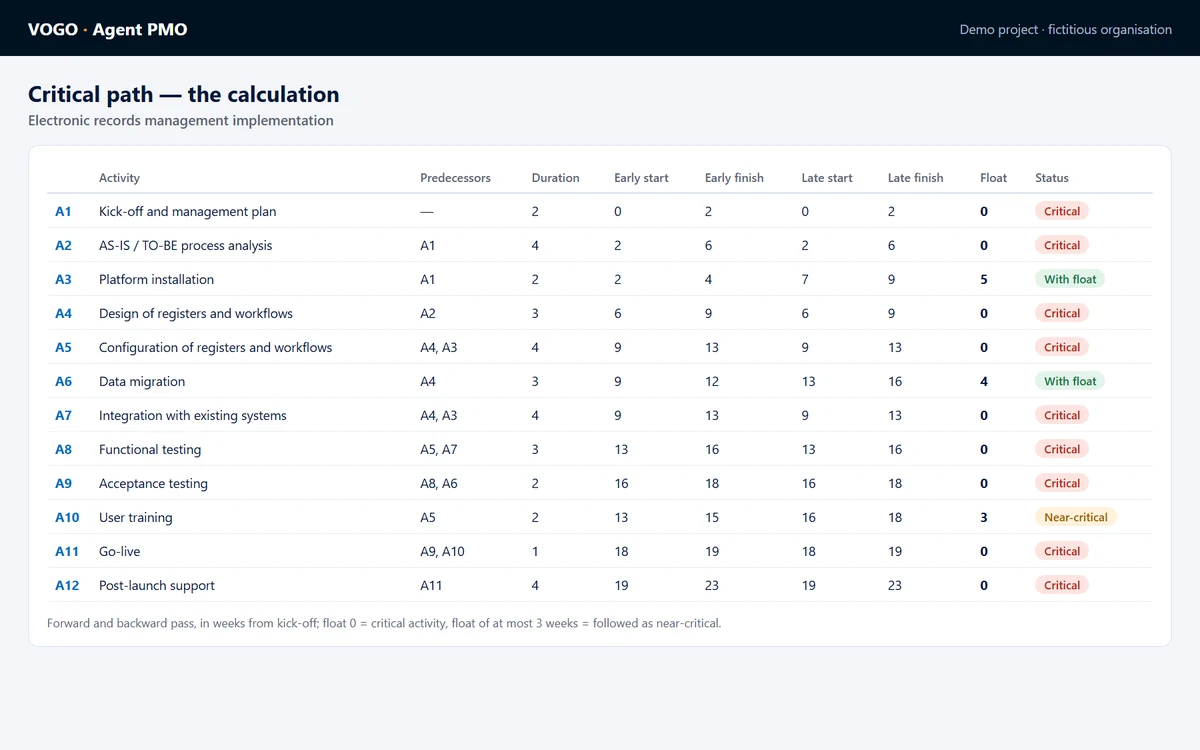
Task: Click Functional testing activity name
Action: (150, 449)
